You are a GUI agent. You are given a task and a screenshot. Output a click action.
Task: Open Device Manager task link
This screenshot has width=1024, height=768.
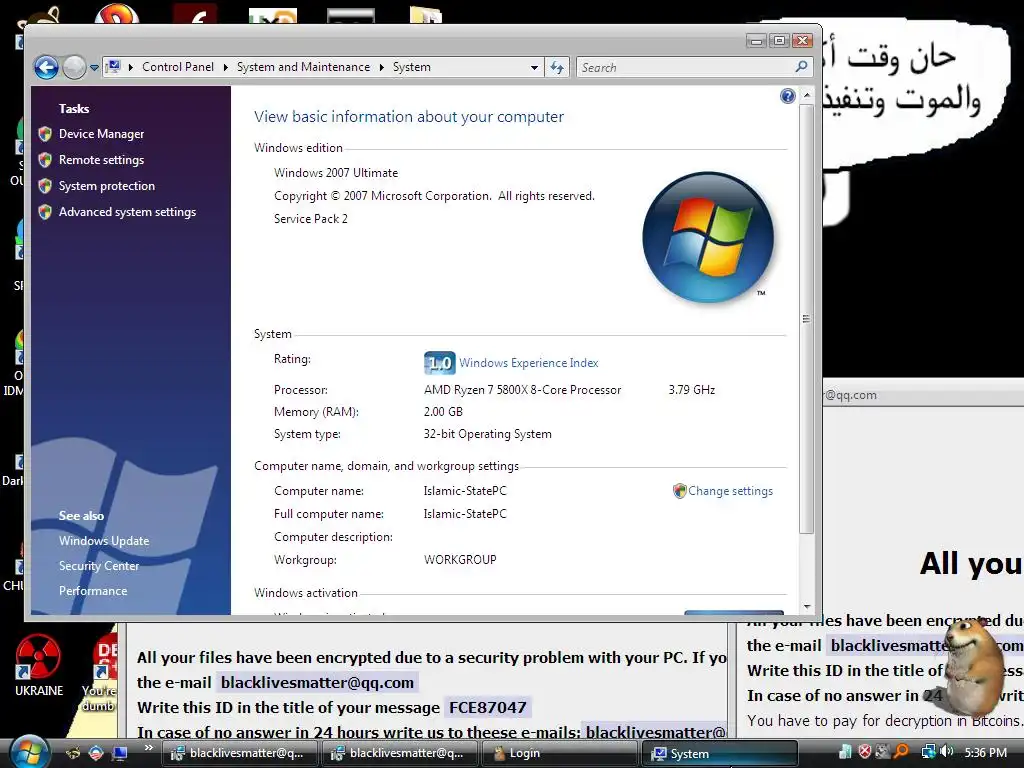(x=101, y=134)
